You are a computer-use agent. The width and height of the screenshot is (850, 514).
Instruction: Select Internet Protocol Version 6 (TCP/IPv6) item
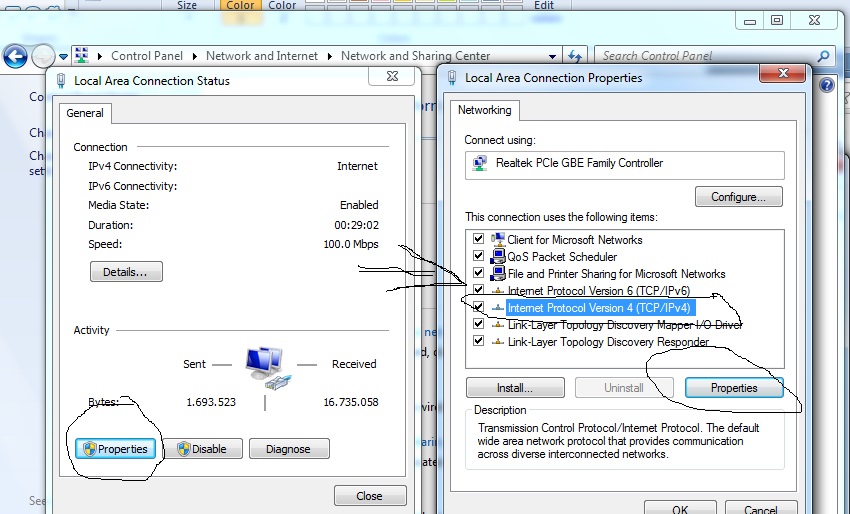click(x=598, y=291)
